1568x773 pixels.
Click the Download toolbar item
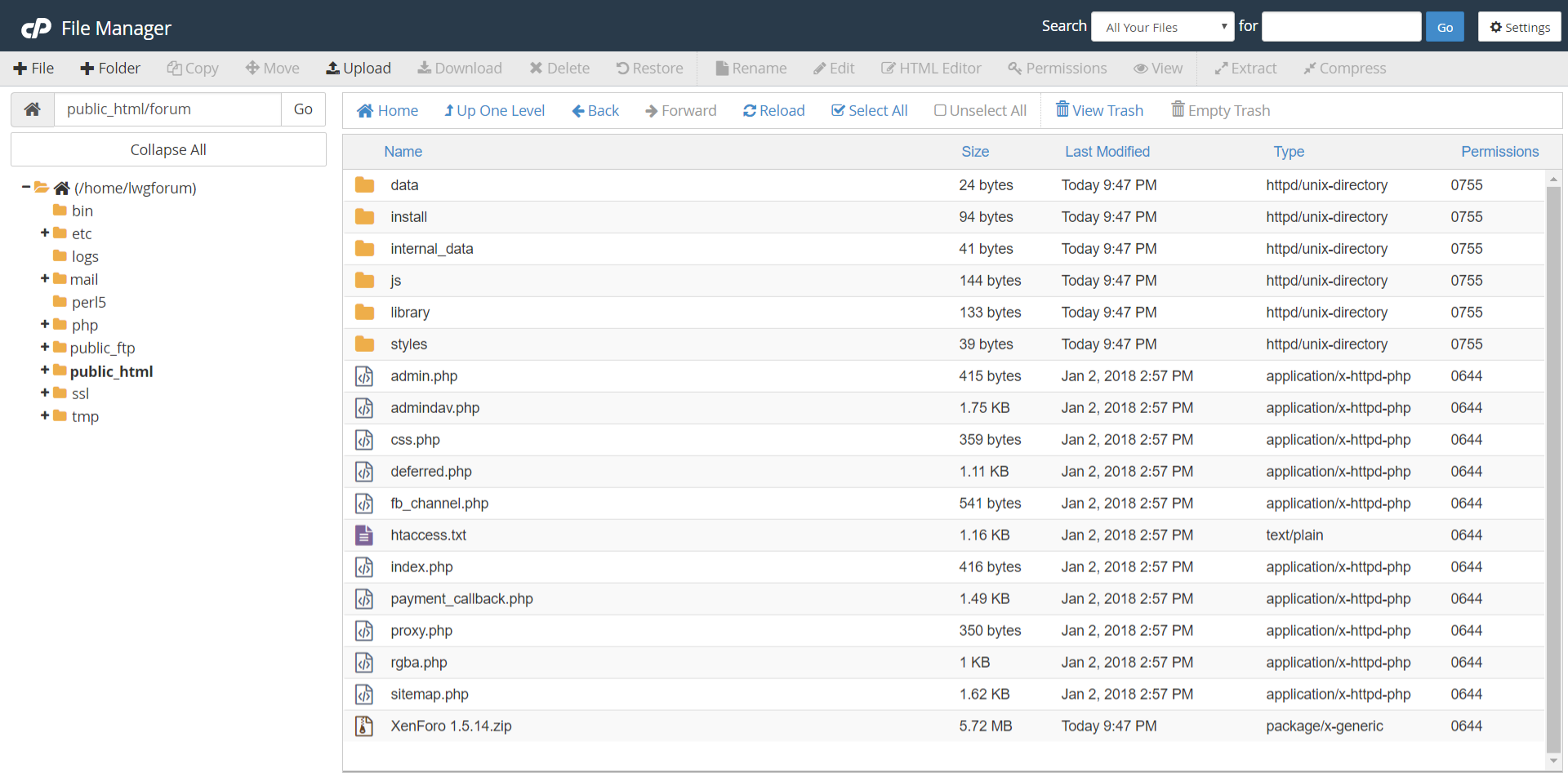[x=460, y=69]
